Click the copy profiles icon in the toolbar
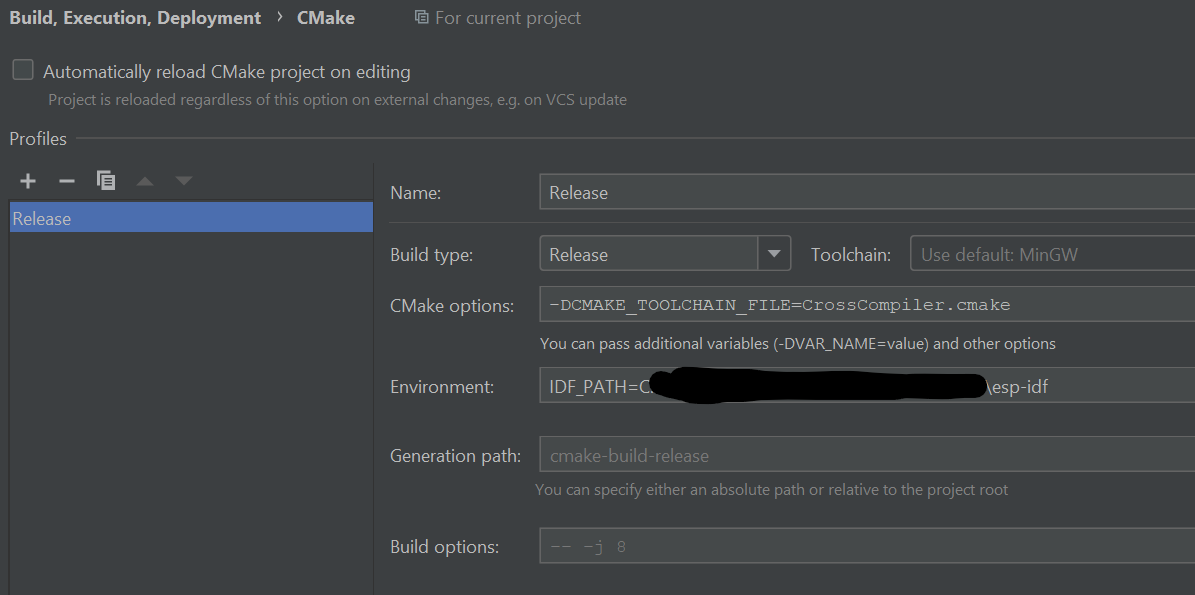1195x595 pixels. tap(105, 180)
